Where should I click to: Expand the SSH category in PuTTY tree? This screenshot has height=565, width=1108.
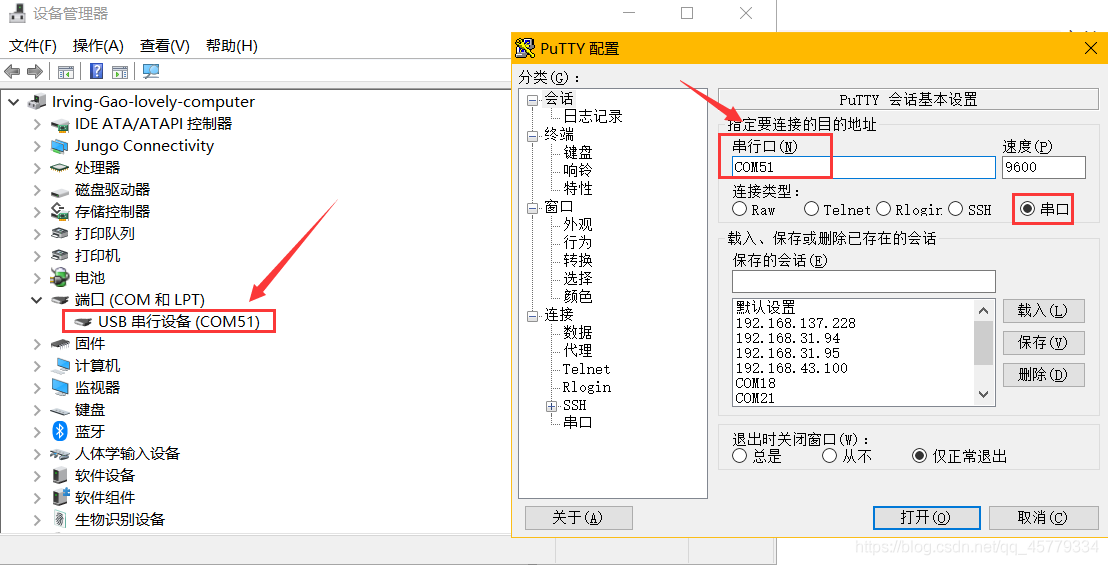click(551, 406)
